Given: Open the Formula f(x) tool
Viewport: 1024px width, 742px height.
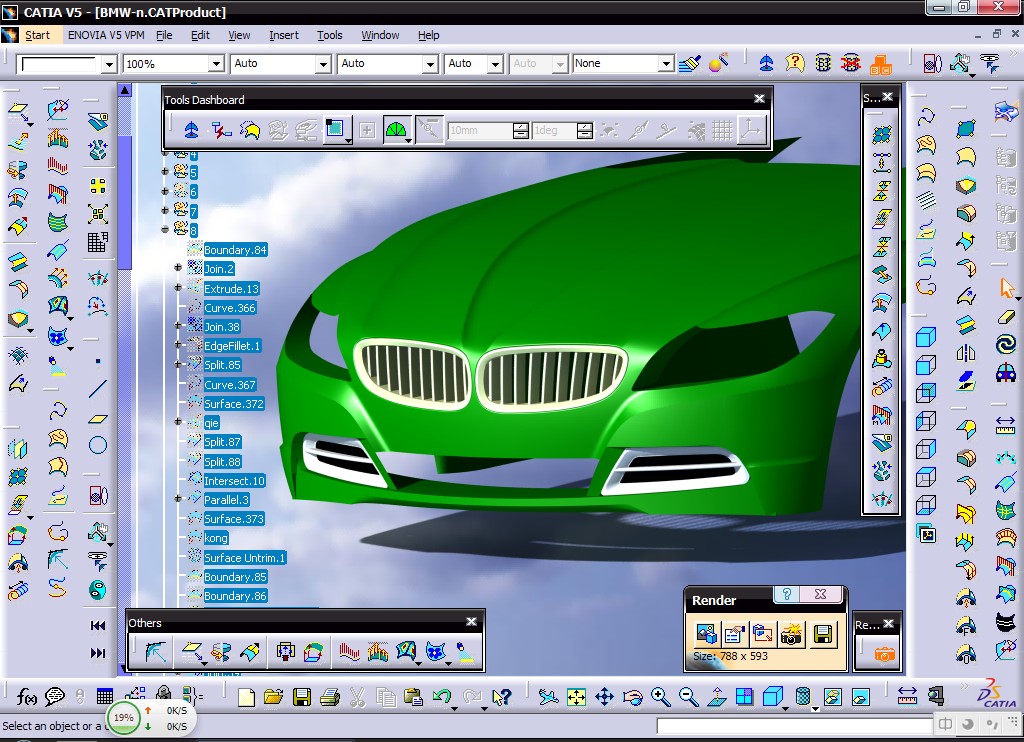Looking at the screenshot, I should 25,697.
